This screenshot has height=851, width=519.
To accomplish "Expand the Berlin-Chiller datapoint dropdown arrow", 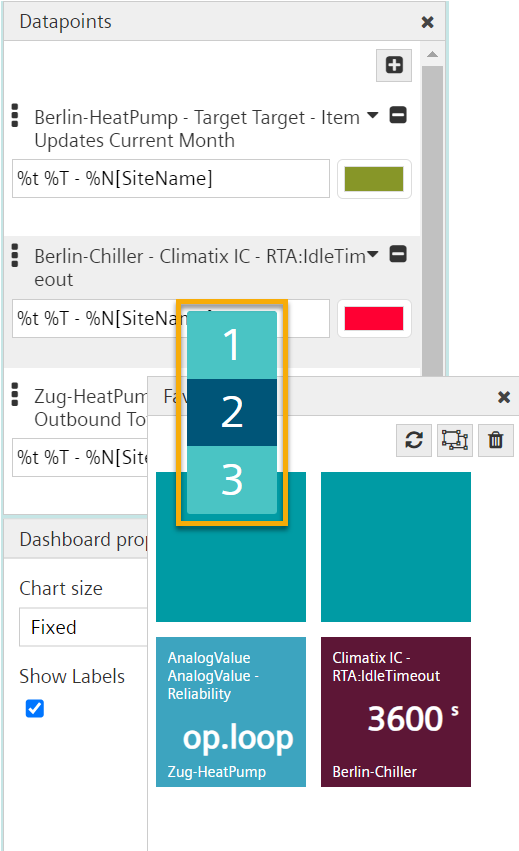I will [x=372, y=254].
